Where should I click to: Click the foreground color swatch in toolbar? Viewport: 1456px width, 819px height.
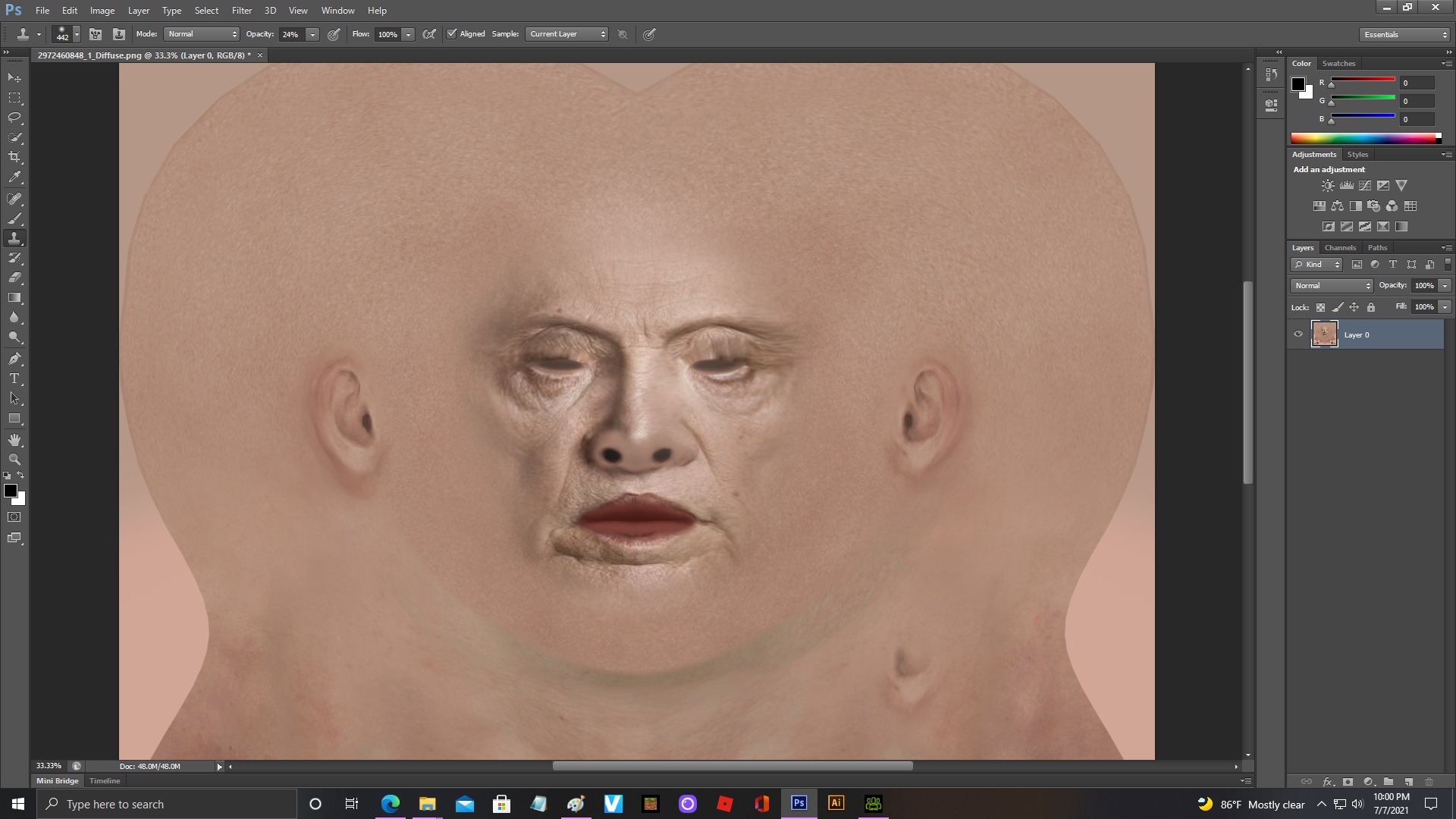point(11,491)
